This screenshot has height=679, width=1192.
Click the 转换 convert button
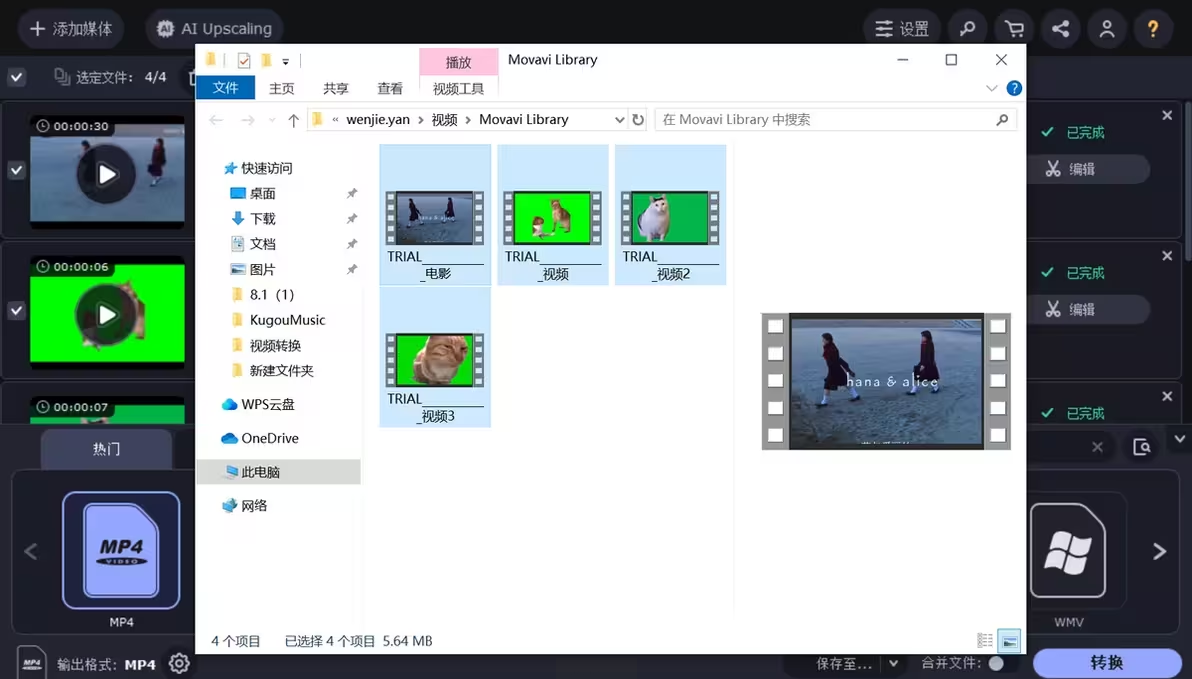tap(1107, 663)
